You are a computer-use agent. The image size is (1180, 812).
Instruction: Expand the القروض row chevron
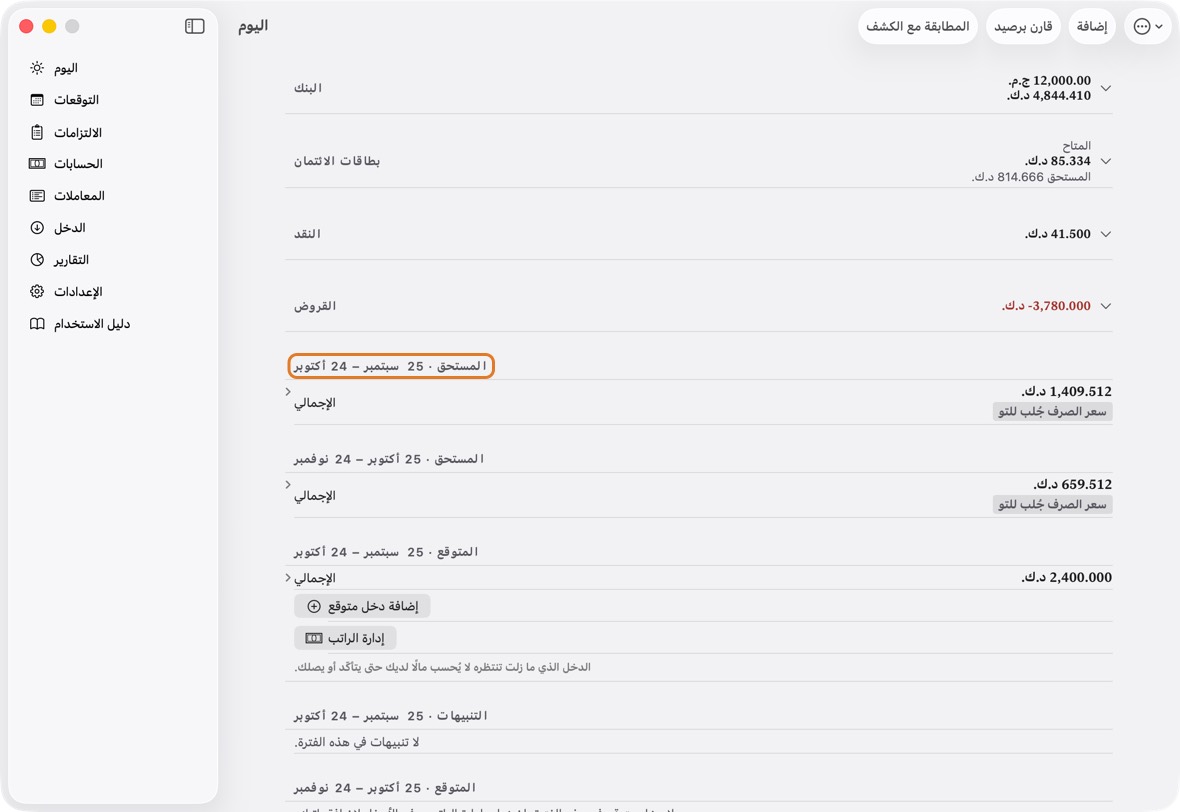tap(1105, 306)
